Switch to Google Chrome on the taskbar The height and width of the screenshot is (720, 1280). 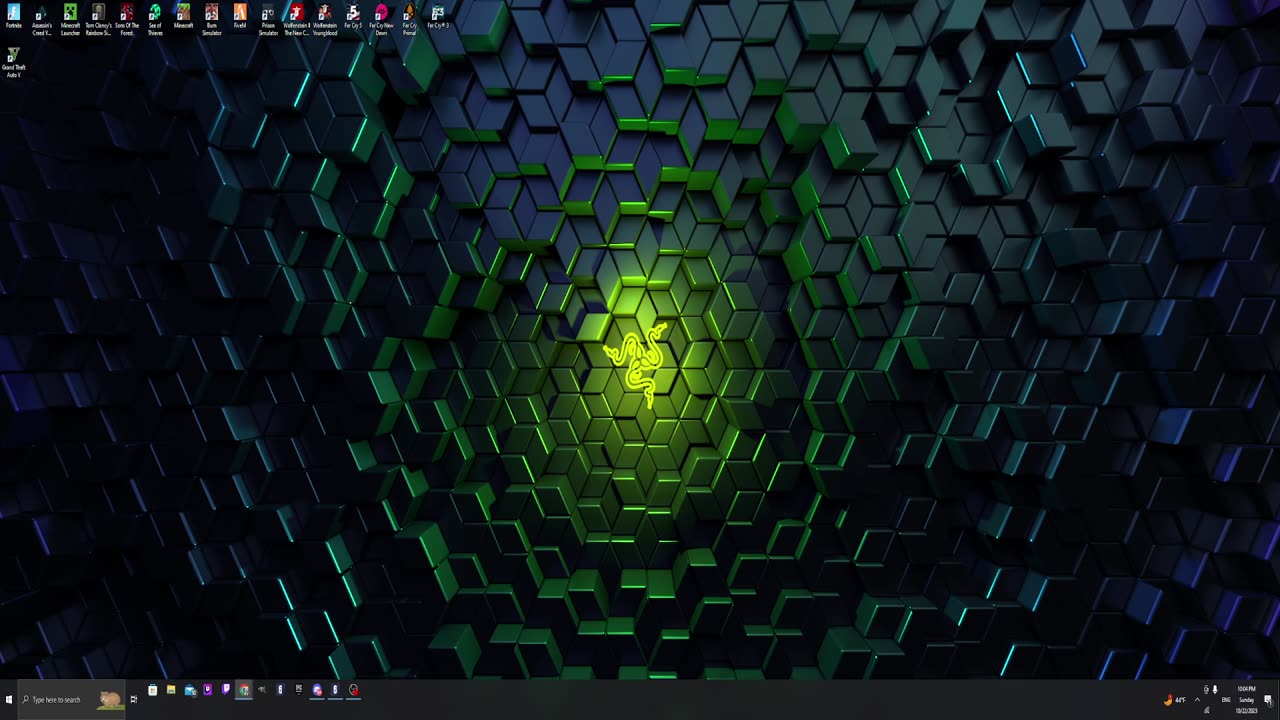pyautogui.click(x=243, y=690)
